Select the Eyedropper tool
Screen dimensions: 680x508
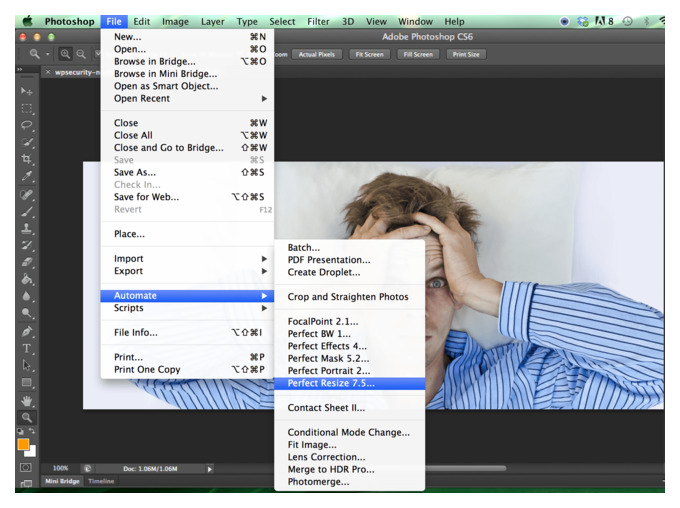26,176
